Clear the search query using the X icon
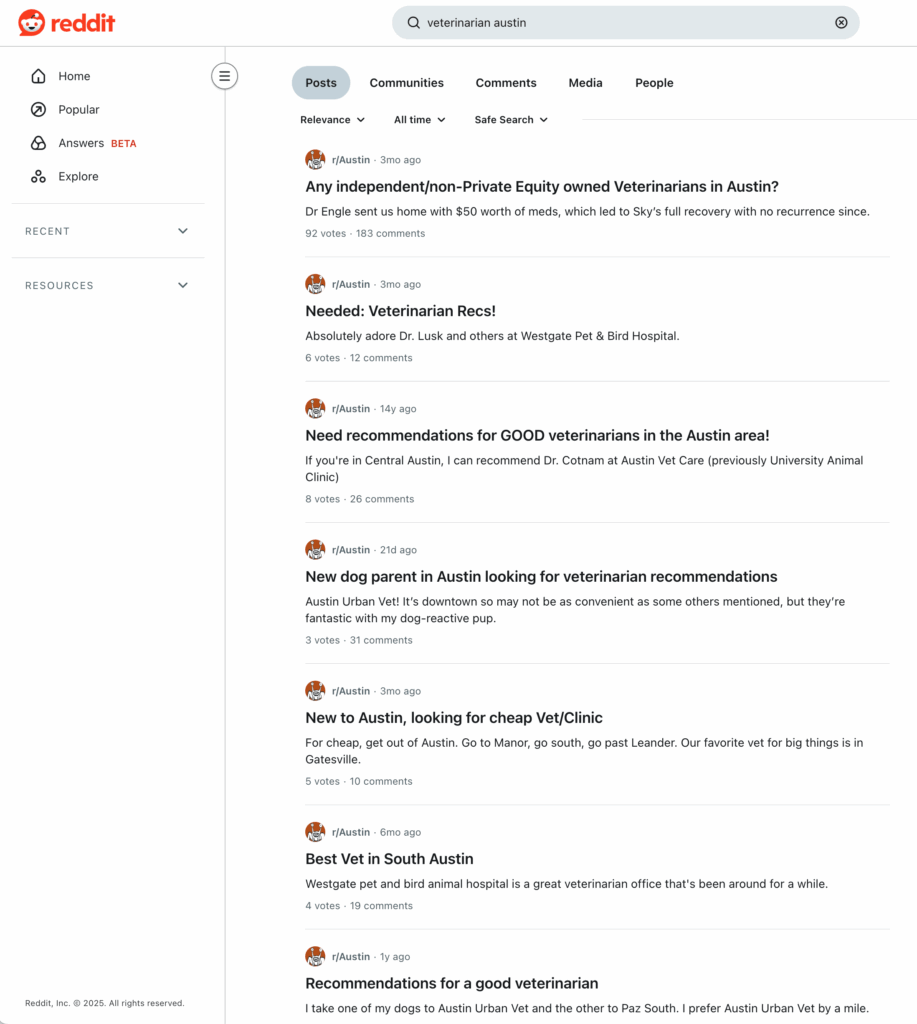The image size is (917, 1024). point(841,21)
